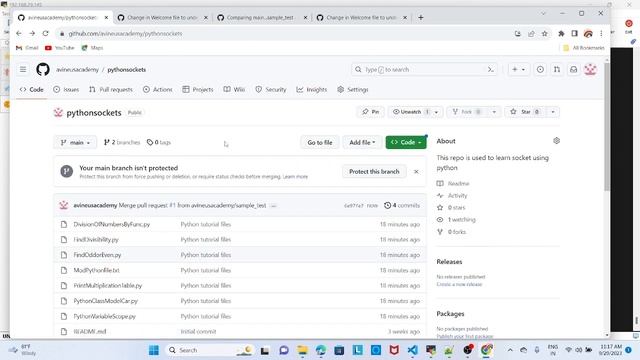Open the user avatar menu
The height and width of the screenshot is (360, 640).
pos(590,69)
